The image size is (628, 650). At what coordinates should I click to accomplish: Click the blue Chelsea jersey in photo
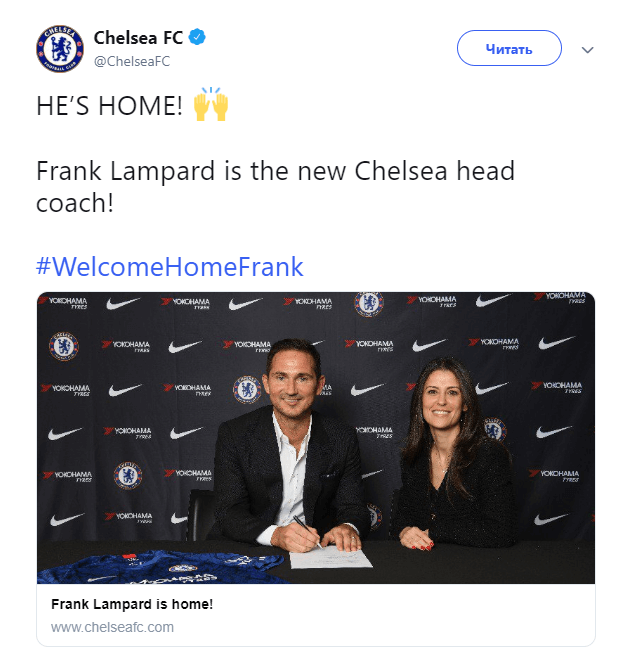pyautogui.click(x=162, y=566)
